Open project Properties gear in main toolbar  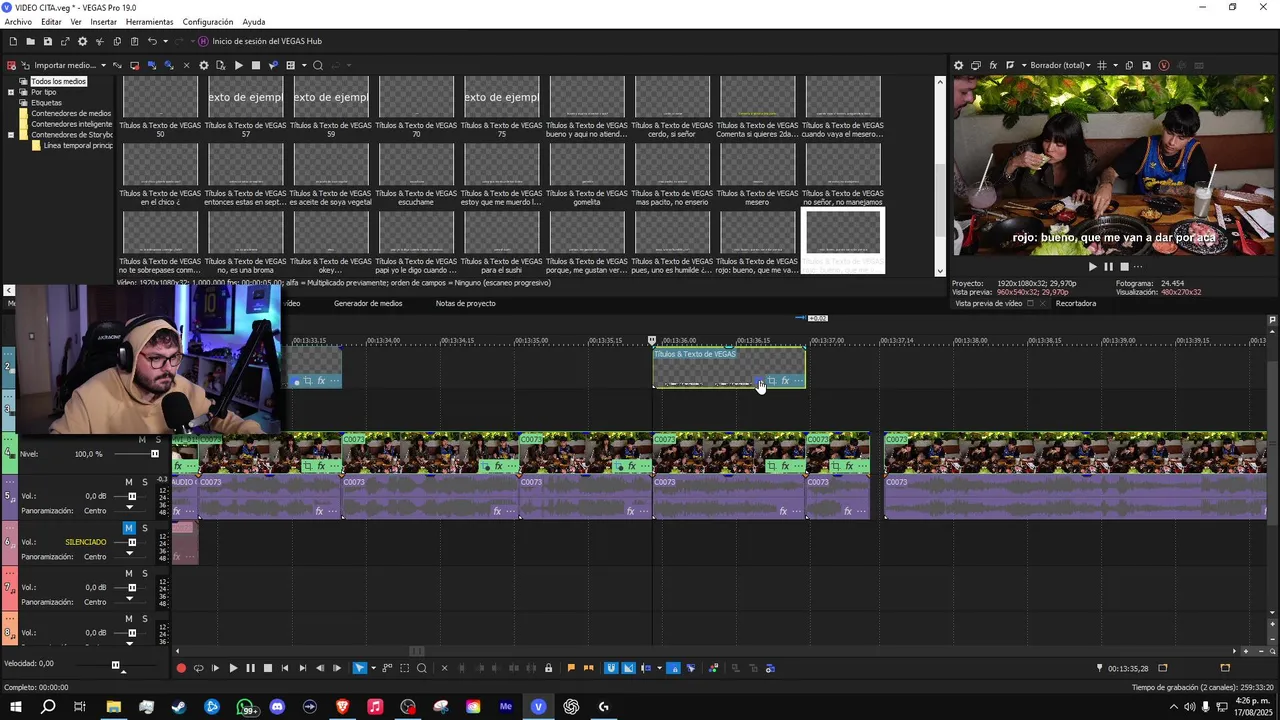click(x=82, y=41)
